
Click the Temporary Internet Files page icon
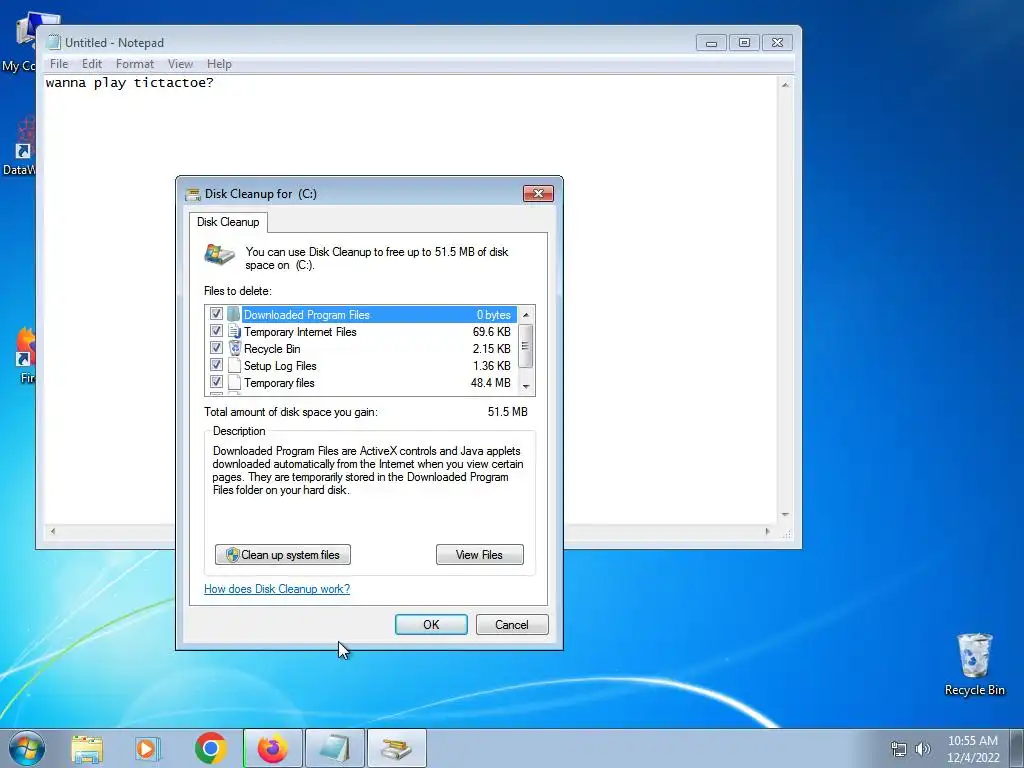(234, 332)
